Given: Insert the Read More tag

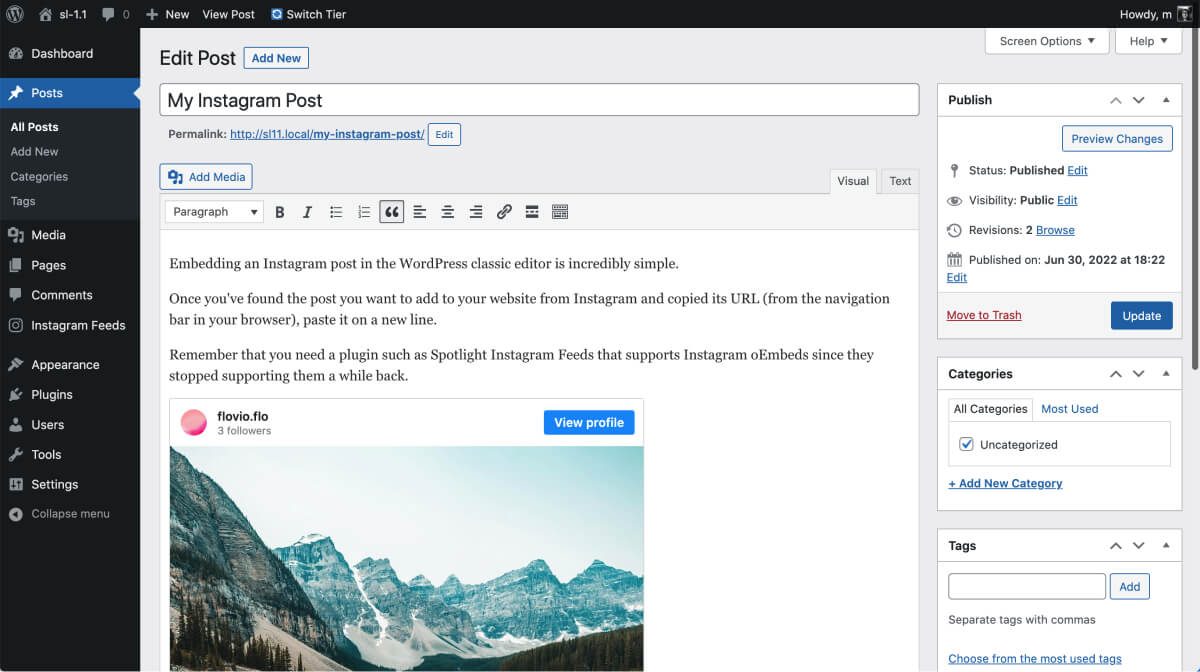Looking at the screenshot, I should click(532, 212).
